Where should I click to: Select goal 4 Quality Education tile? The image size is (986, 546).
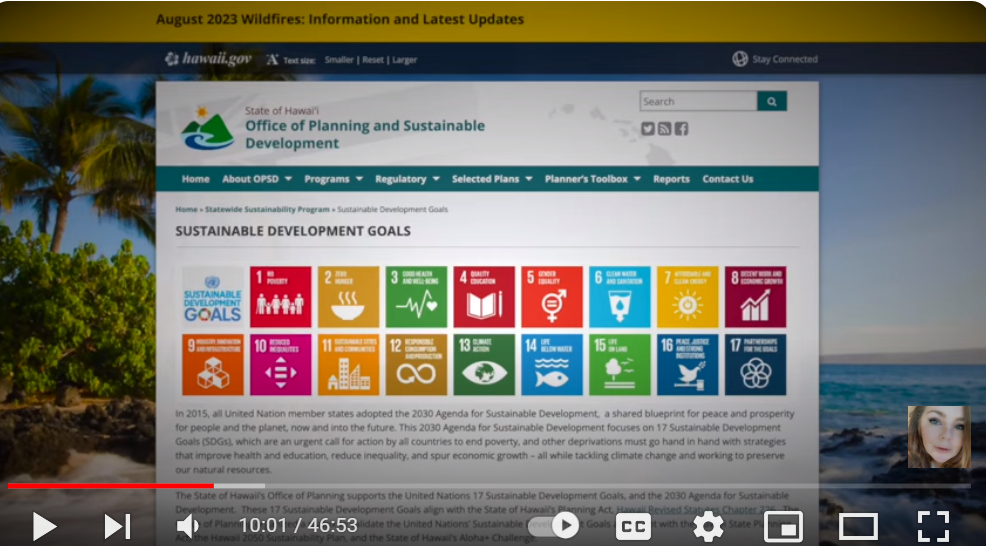tap(484, 297)
